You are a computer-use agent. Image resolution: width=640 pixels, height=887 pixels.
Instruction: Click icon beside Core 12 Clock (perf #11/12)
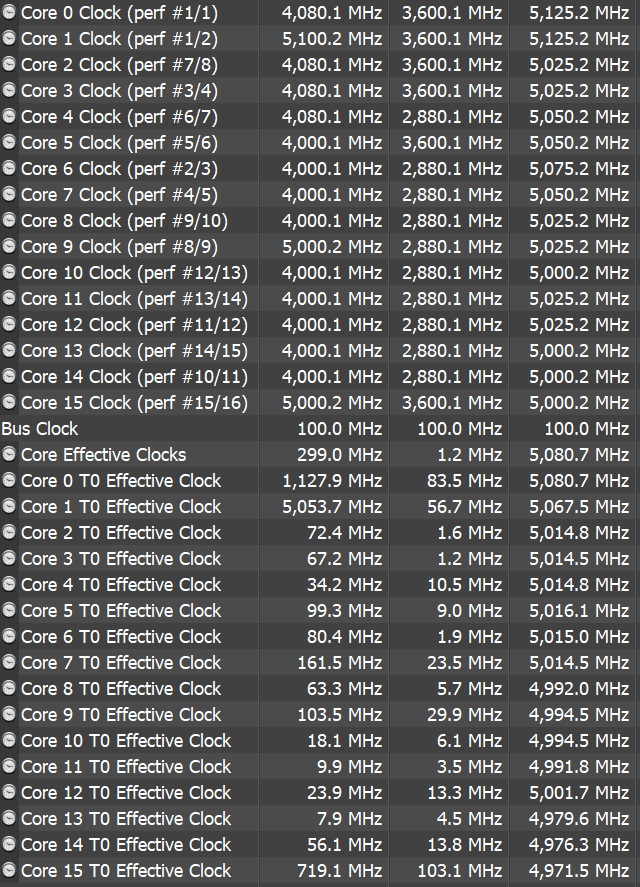pos(8,325)
